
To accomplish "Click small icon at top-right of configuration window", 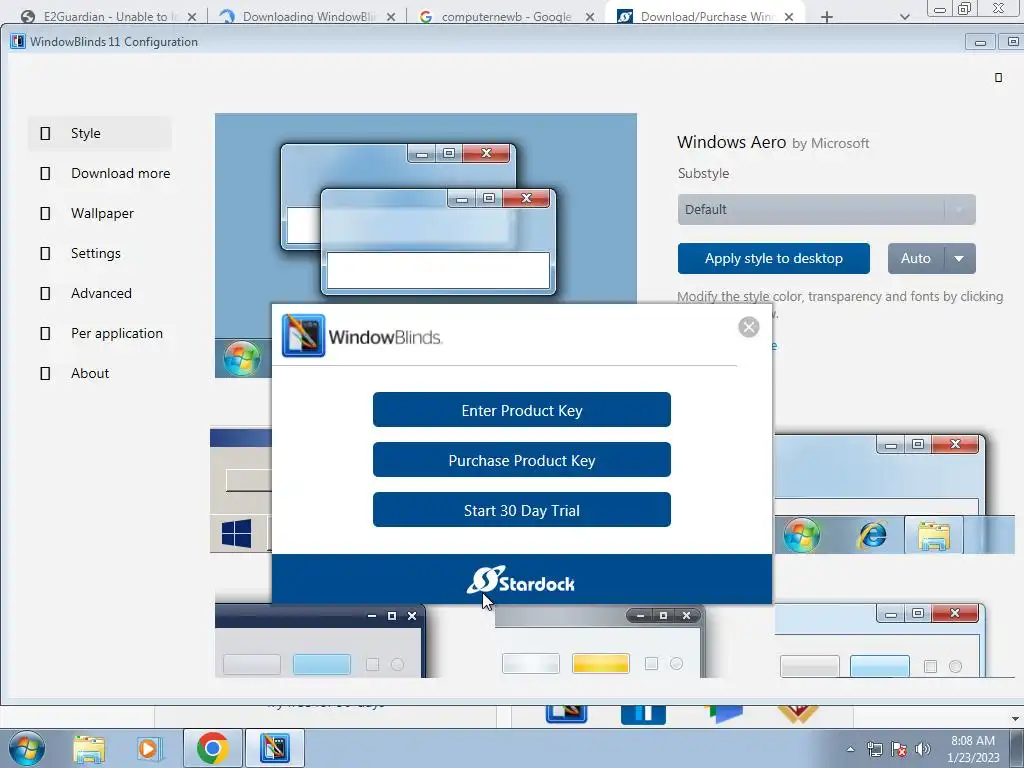I will pyautogui.click(x=998, y=78).
